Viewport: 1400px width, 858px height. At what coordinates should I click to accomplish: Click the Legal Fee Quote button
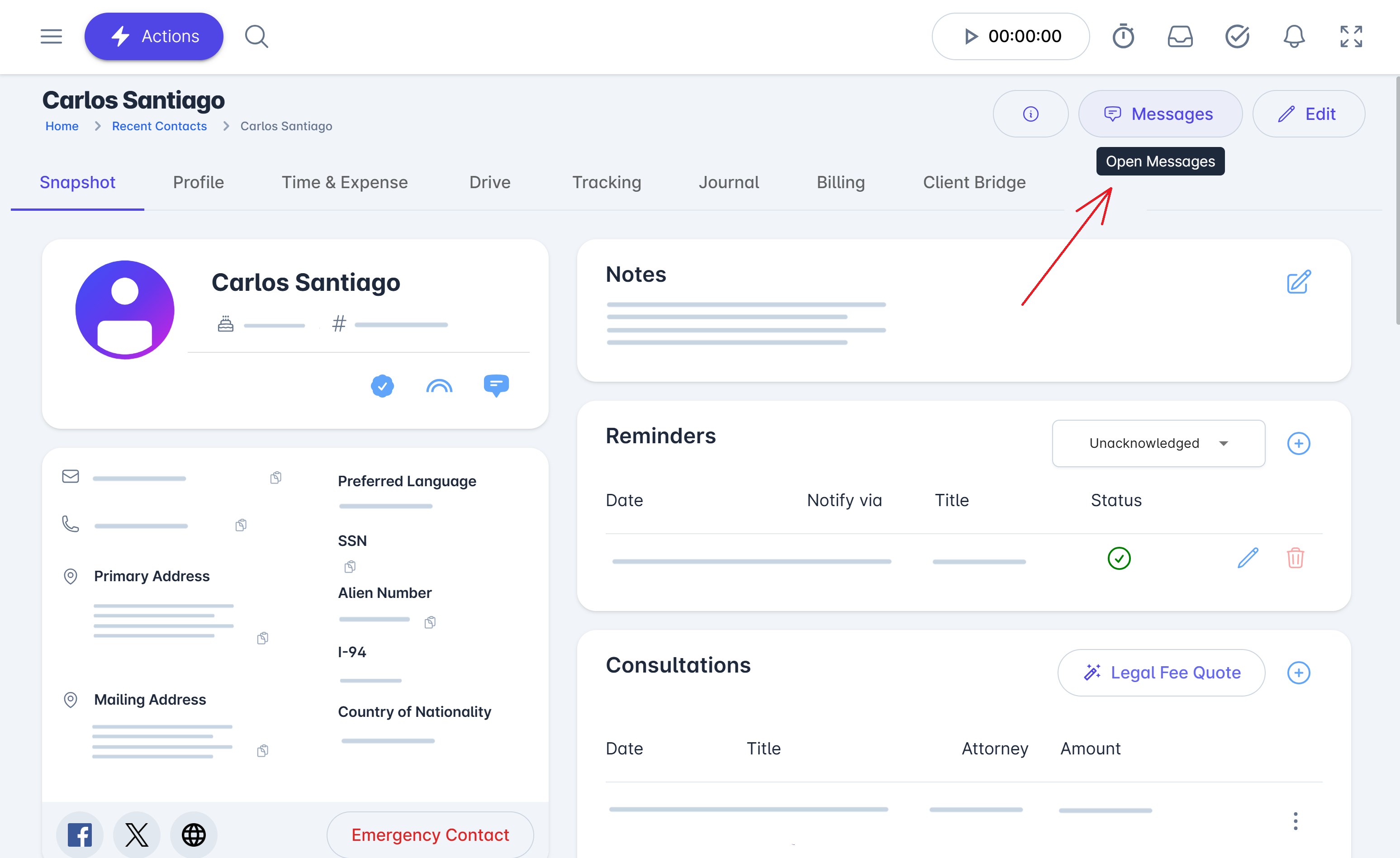(1161, 673)
